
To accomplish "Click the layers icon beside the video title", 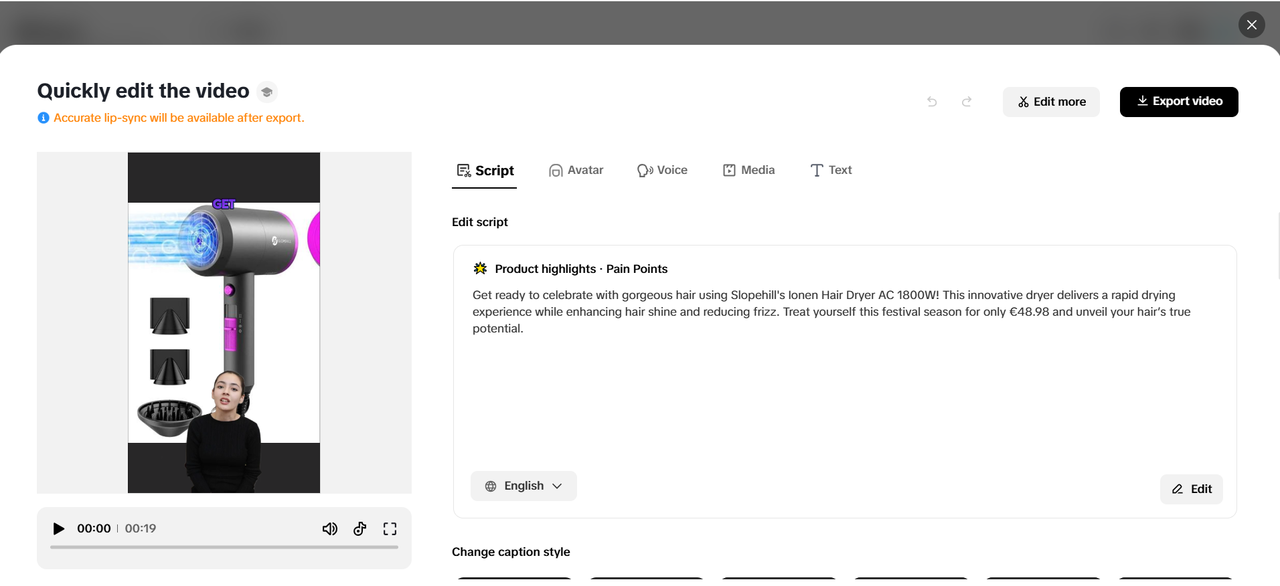I will (x=266, y=91).
